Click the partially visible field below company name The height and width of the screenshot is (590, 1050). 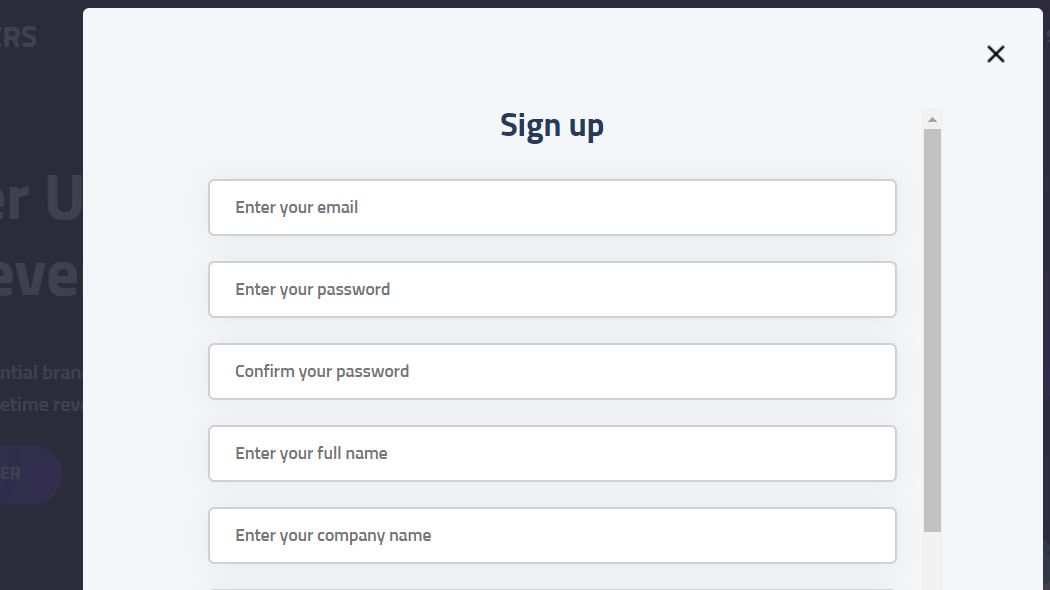pos(552,587)
